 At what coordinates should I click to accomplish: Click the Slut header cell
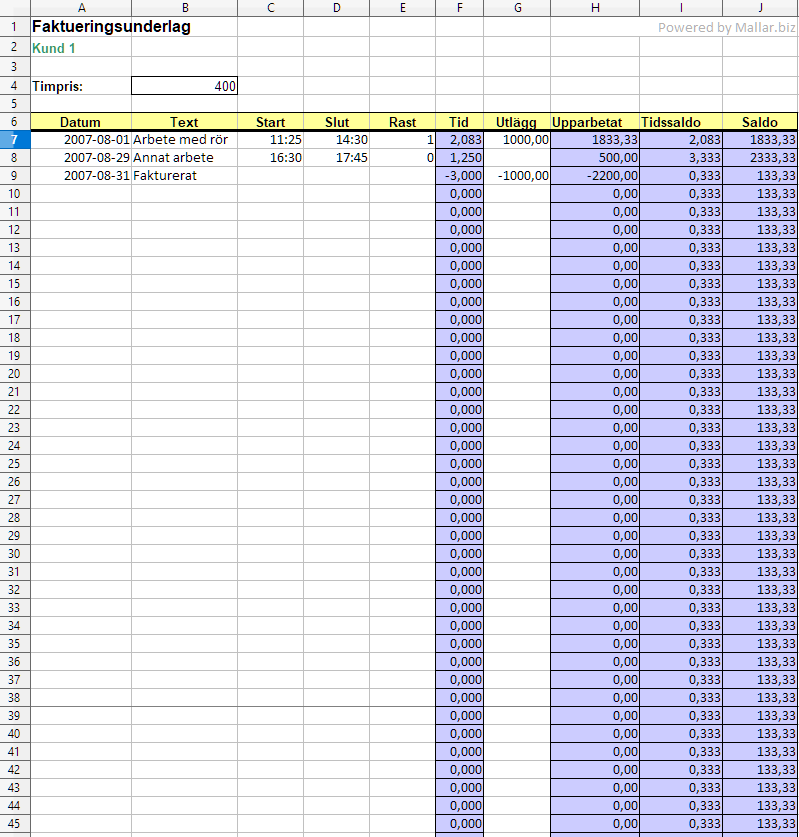click(337, 122)
